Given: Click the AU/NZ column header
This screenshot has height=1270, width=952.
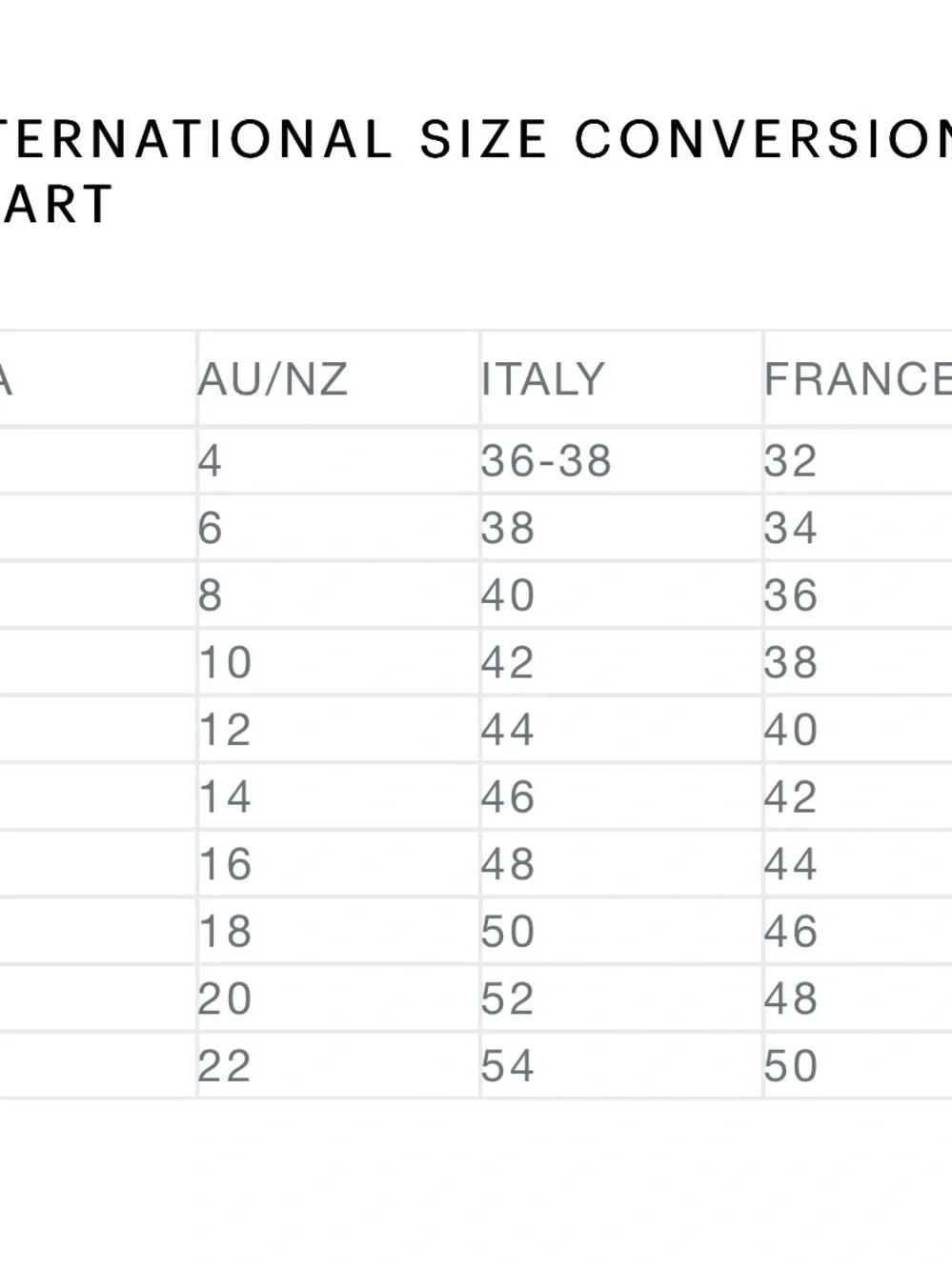Looking at the screenshot, I should [338, 379].
